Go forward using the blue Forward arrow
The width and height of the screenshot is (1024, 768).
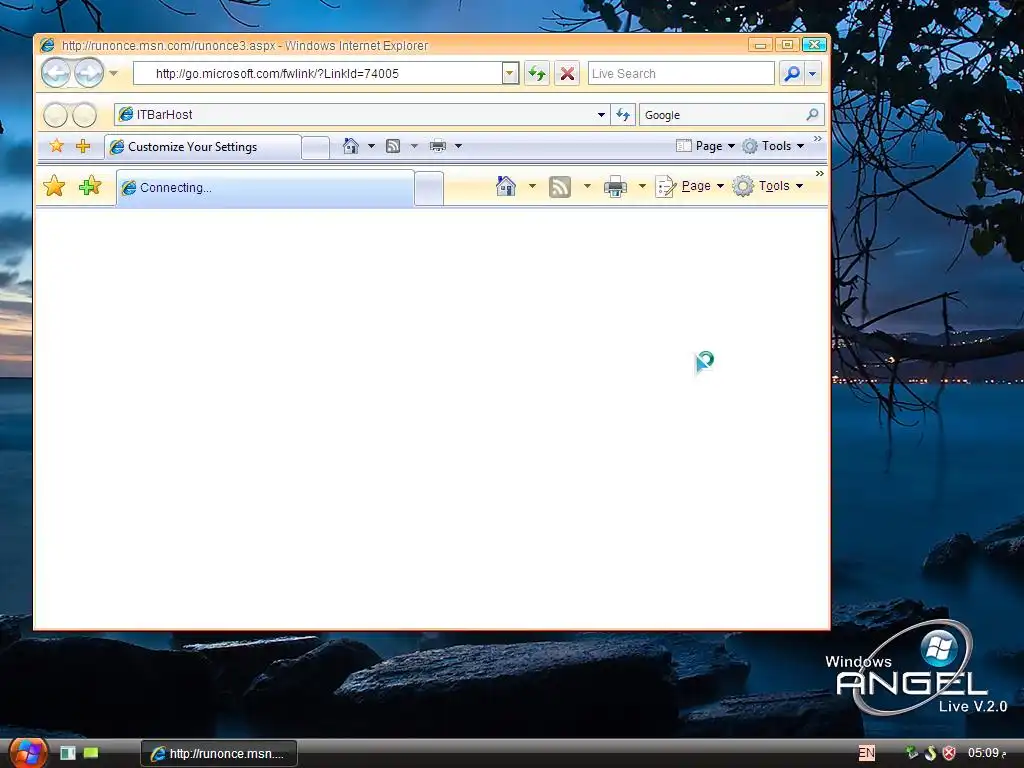coord(89,73)
